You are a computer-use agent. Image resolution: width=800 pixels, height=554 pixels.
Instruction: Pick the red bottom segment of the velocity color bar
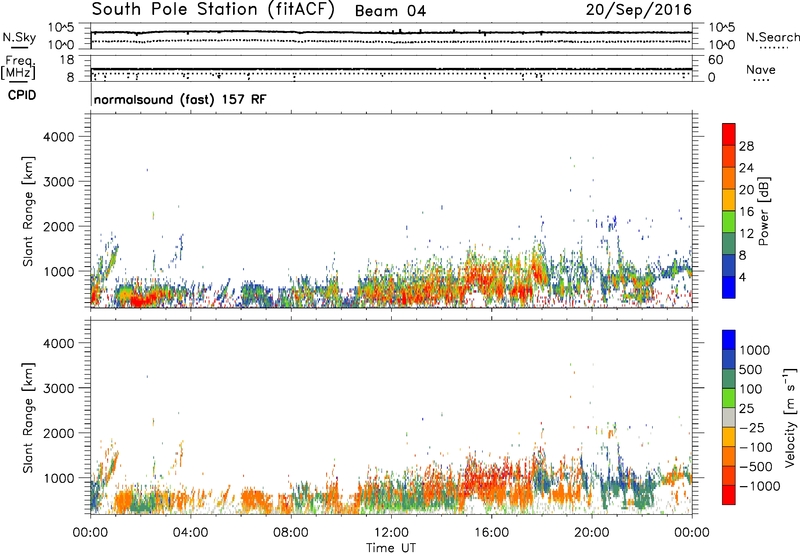[729, 495]
